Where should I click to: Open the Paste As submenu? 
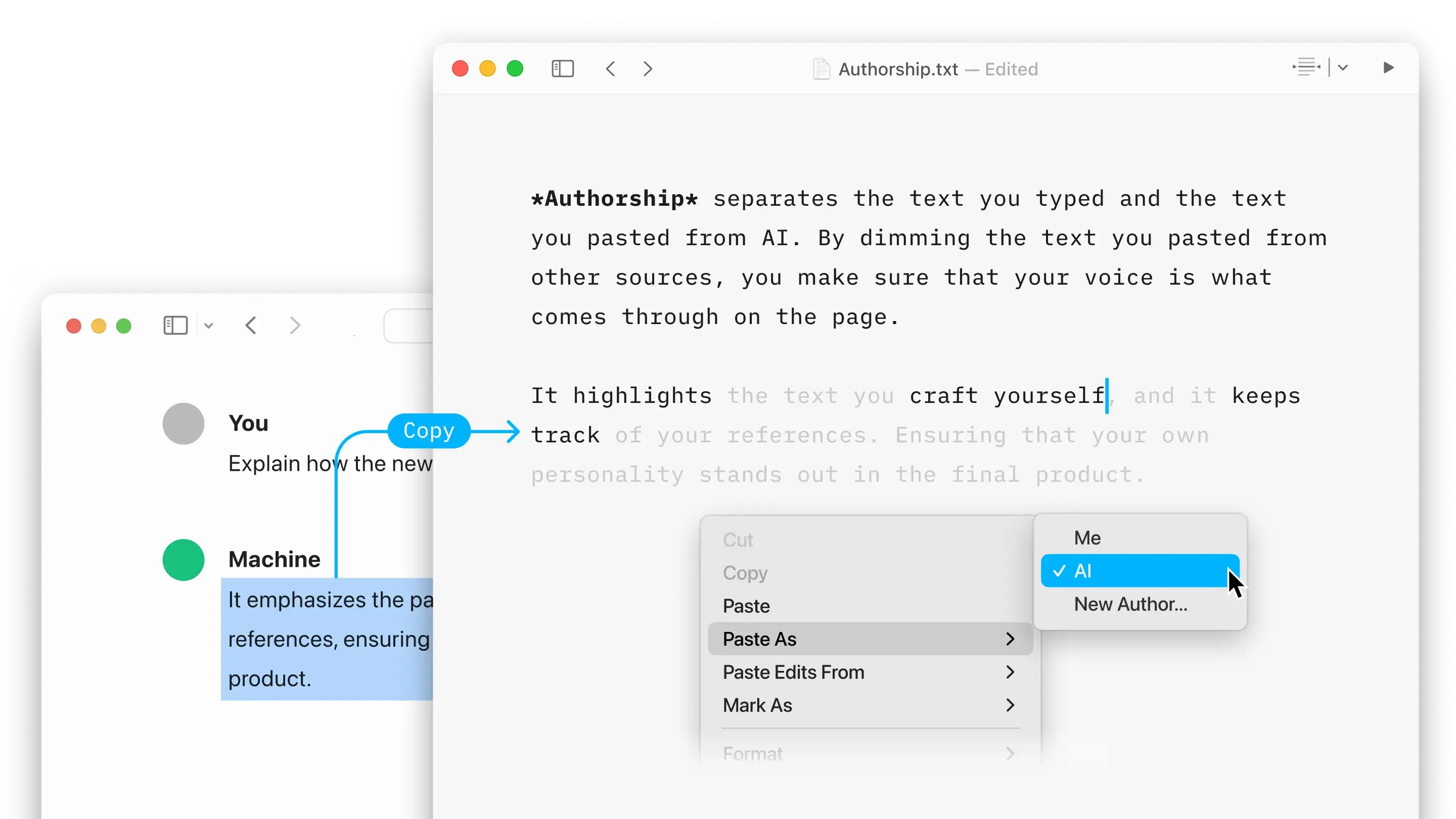(x=870, y=639)
